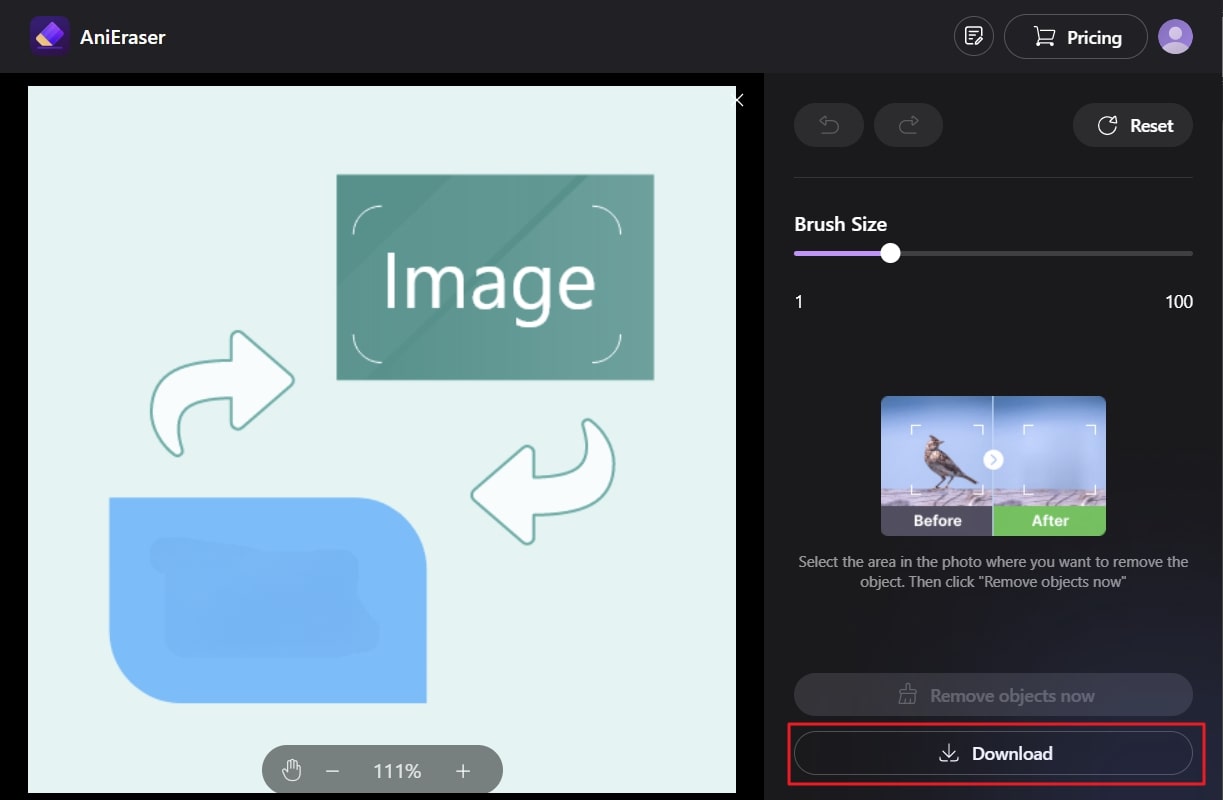Click the AniEraser title text
Screen dimensions: 1223x800
pyautogui.click(x=123, y=37)
